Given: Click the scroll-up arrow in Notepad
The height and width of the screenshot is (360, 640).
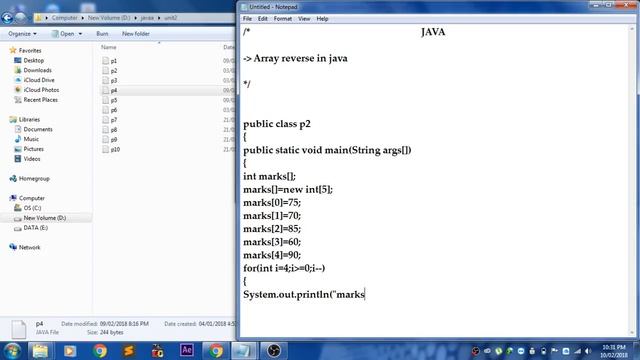Looking at the screenshot, I should [633, 29].
